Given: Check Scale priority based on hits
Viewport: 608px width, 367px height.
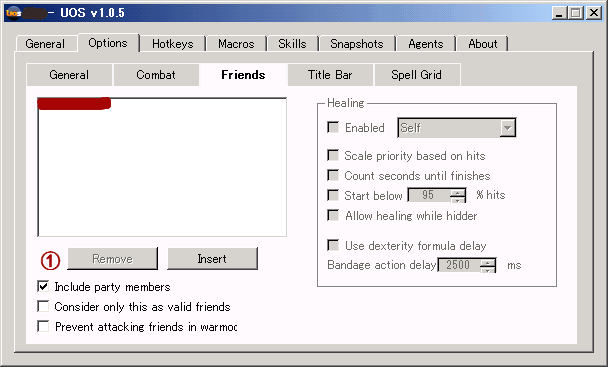Looking at the screenshot, I should pyautogui.click(x=333, y=155).
